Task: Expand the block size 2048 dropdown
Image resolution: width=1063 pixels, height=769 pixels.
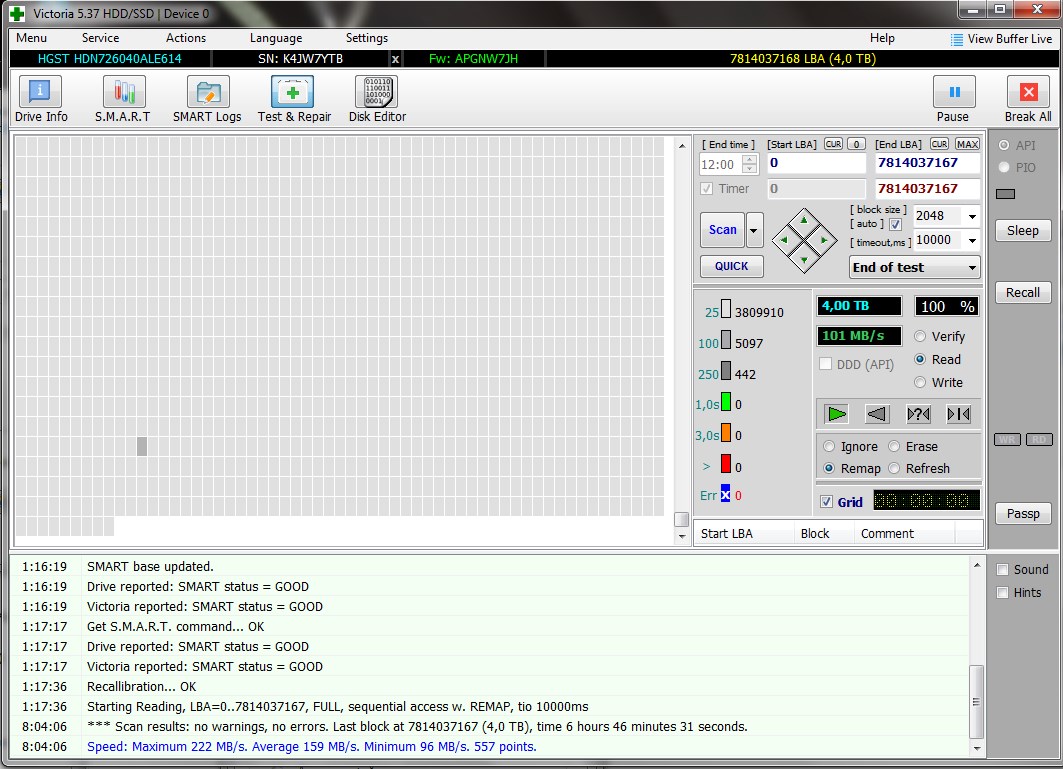Action: point(972,216)
